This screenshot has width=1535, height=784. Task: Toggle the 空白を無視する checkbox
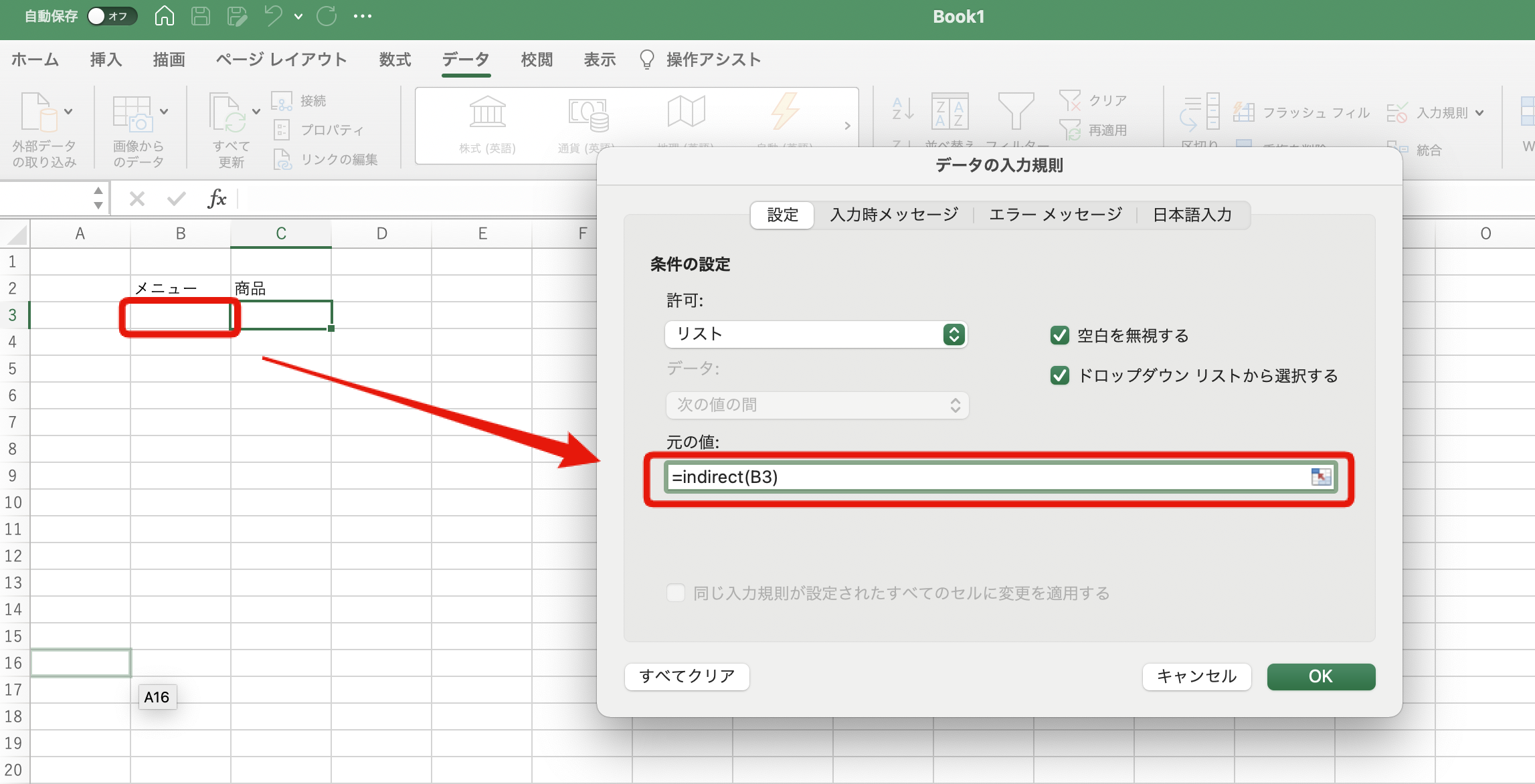(1059, 335)
